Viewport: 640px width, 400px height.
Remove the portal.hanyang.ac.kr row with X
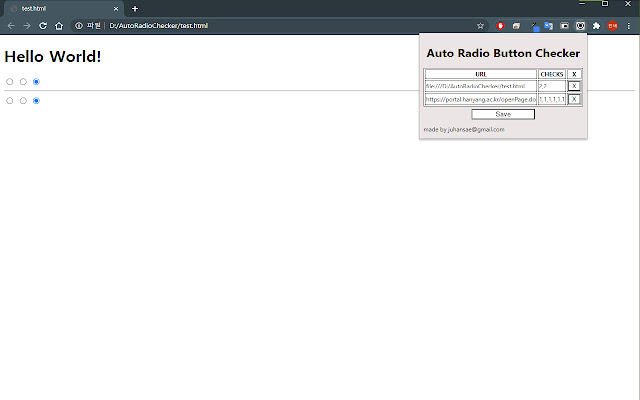pos(574,99)
